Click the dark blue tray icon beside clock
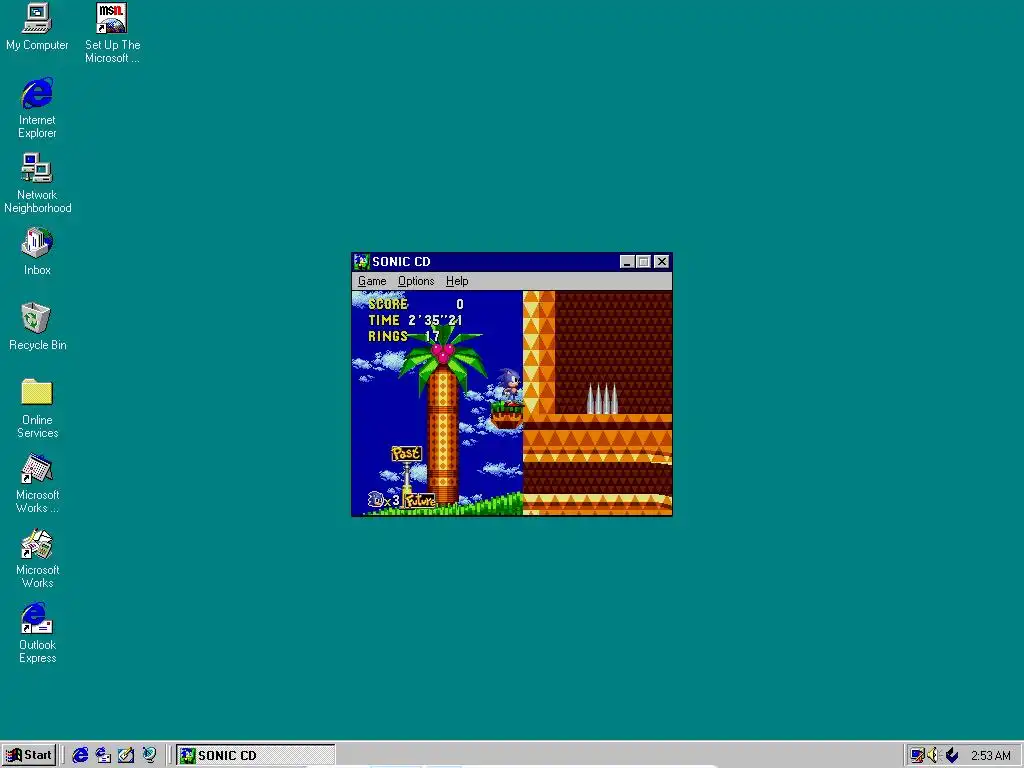 (x=952, y=756)
